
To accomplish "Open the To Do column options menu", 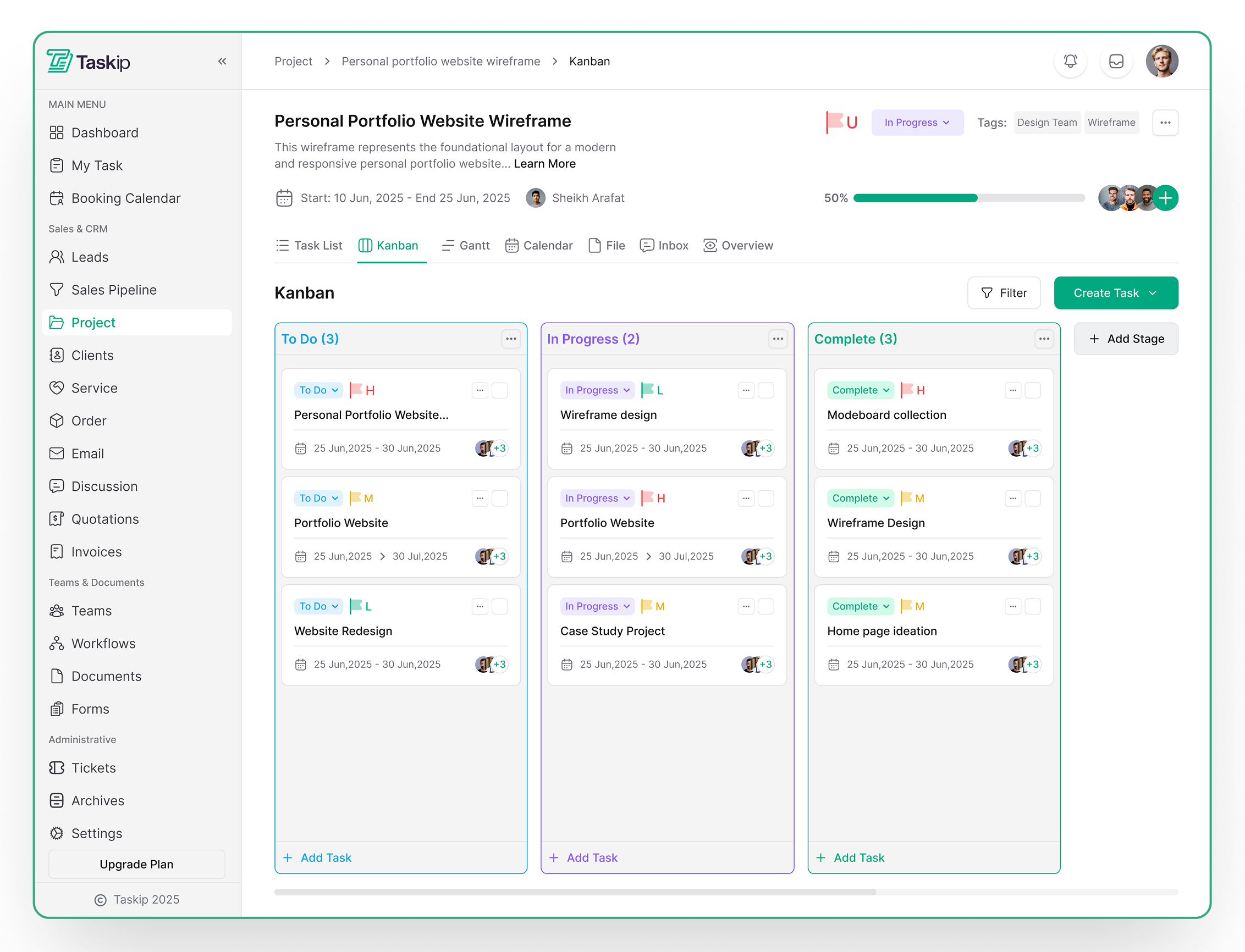I will pos(511,339).
